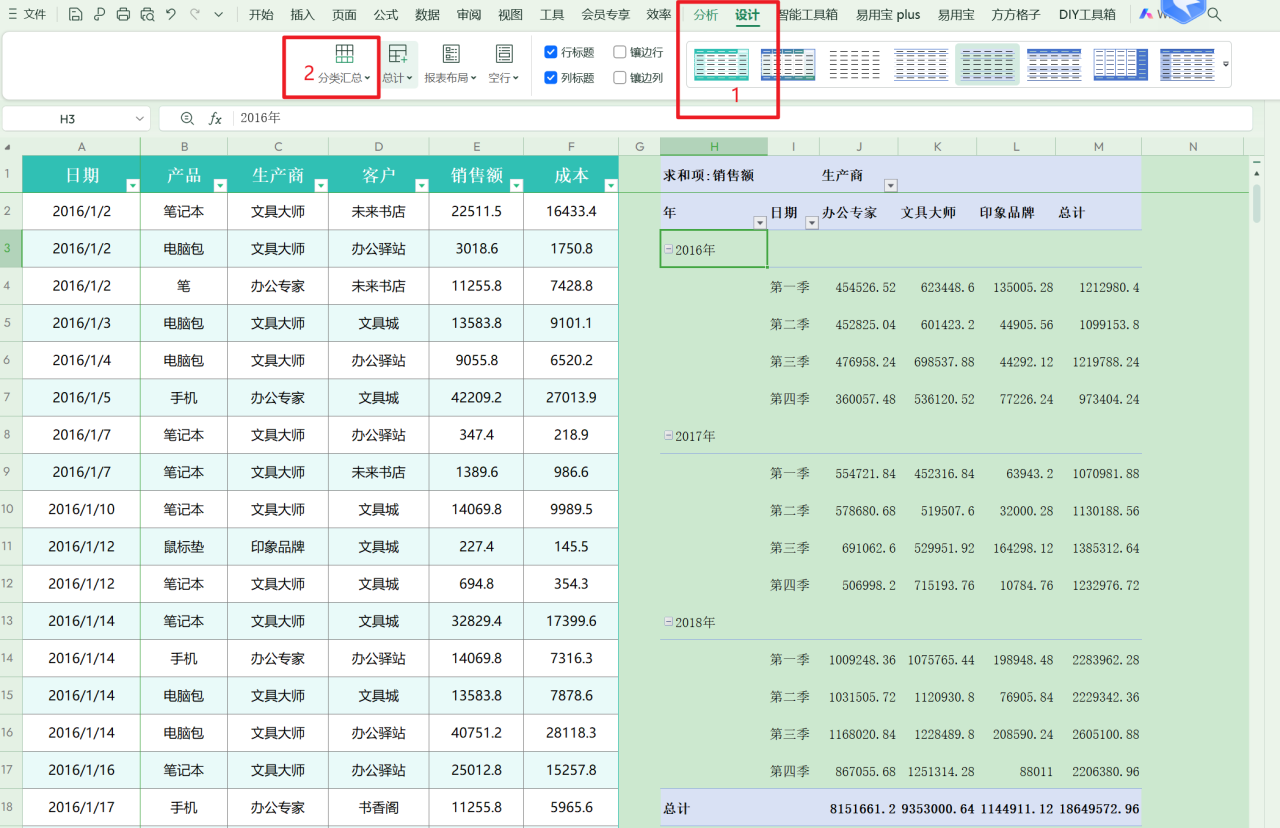Click the Print icon in quick access toolbar
The width and height of the screenshot is (1280, 828).
123,14
